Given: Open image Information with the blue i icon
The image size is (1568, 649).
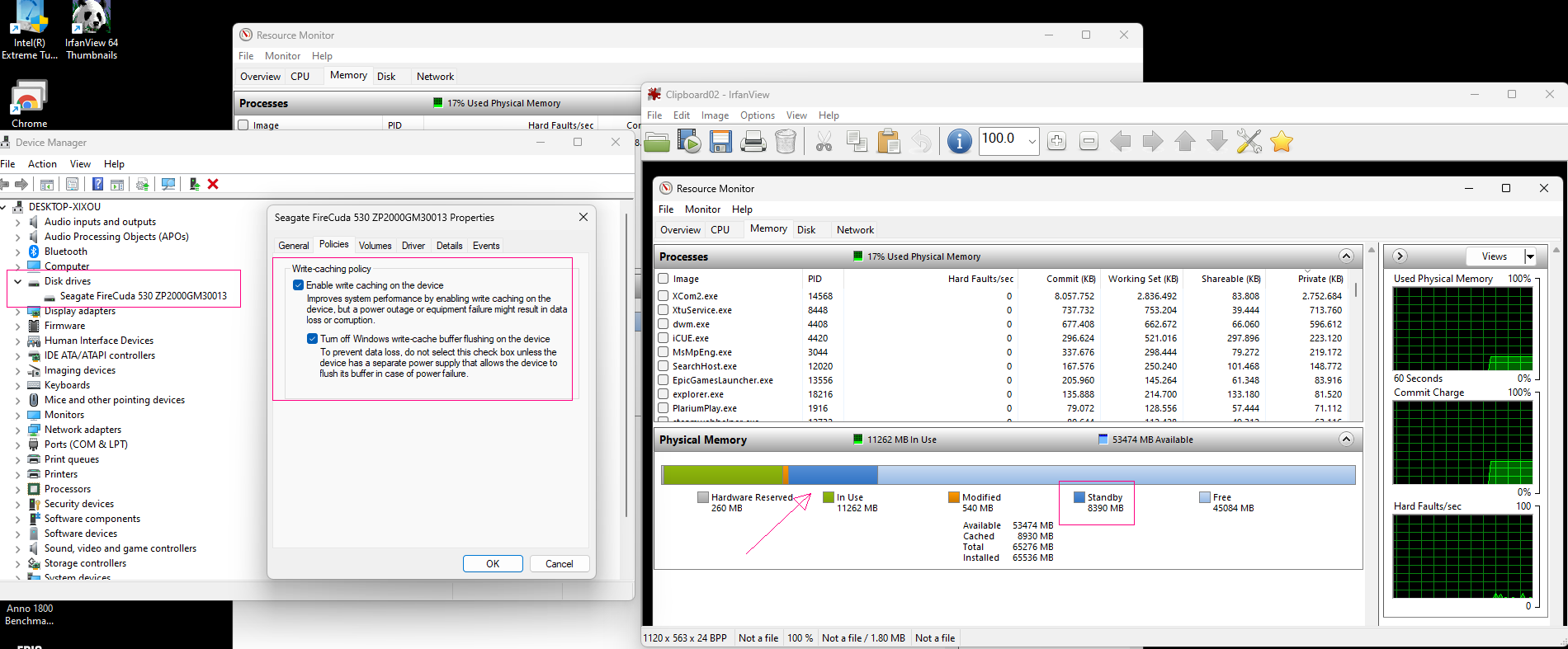Looking at the screenshot, I should click(959, 141).
